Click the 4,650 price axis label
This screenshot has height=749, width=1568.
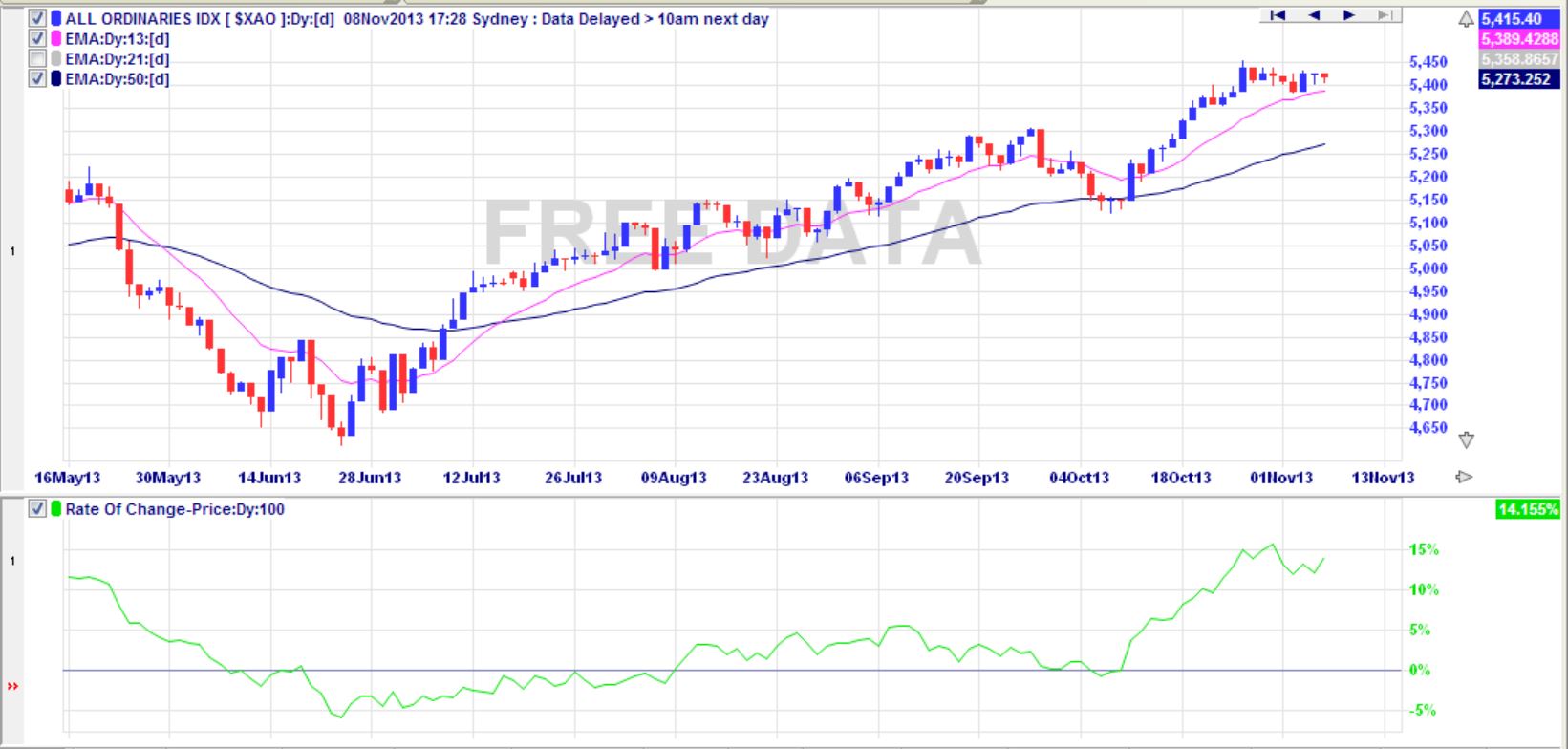[1428, 428]
